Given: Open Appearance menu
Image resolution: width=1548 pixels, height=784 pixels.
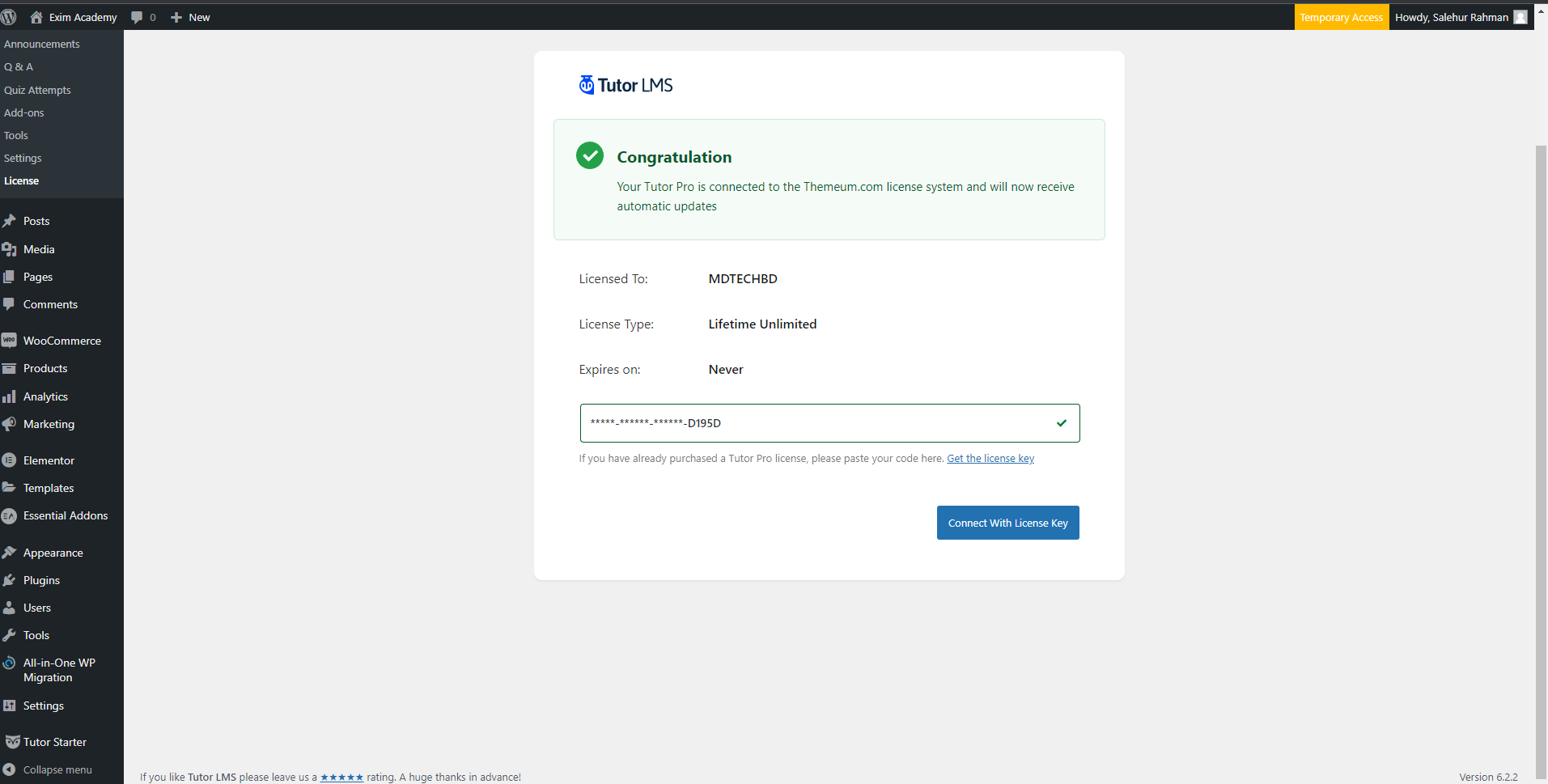Looking at the screenshot, I should [53, 553].
